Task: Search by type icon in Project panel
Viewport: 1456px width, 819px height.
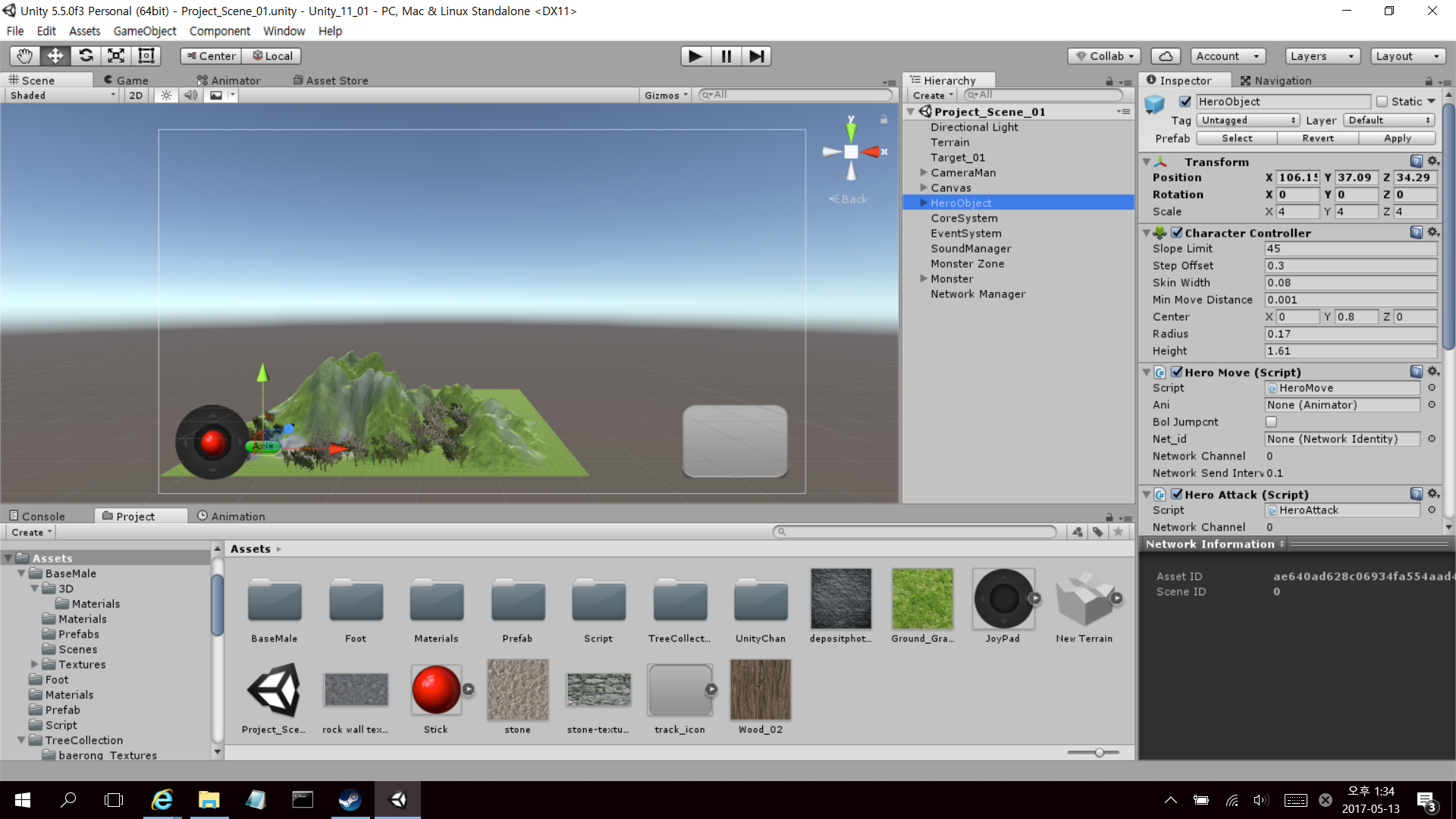Action: coord(1077,532)
